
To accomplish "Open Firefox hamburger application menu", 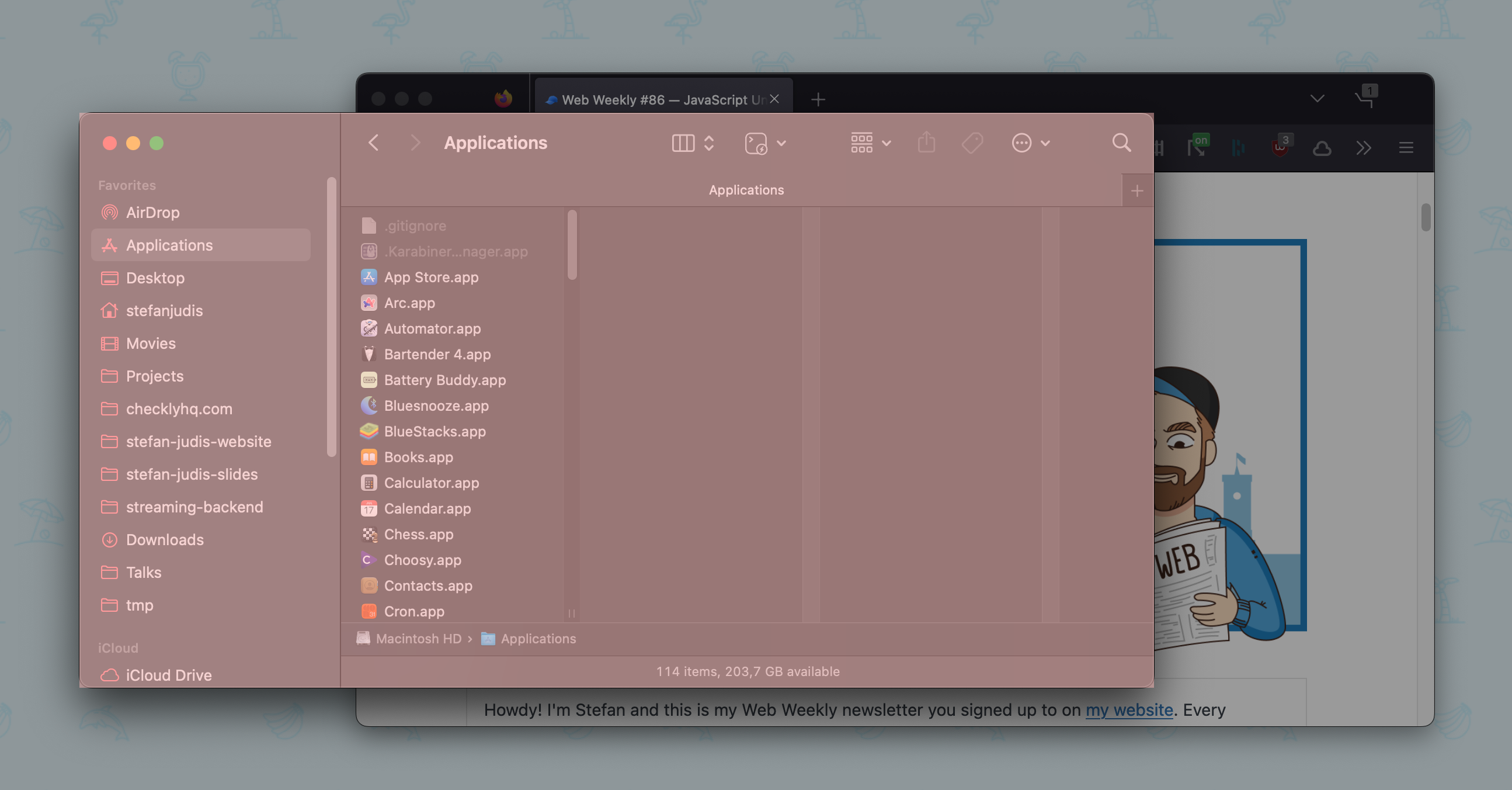I will (x=1406, y=147).
